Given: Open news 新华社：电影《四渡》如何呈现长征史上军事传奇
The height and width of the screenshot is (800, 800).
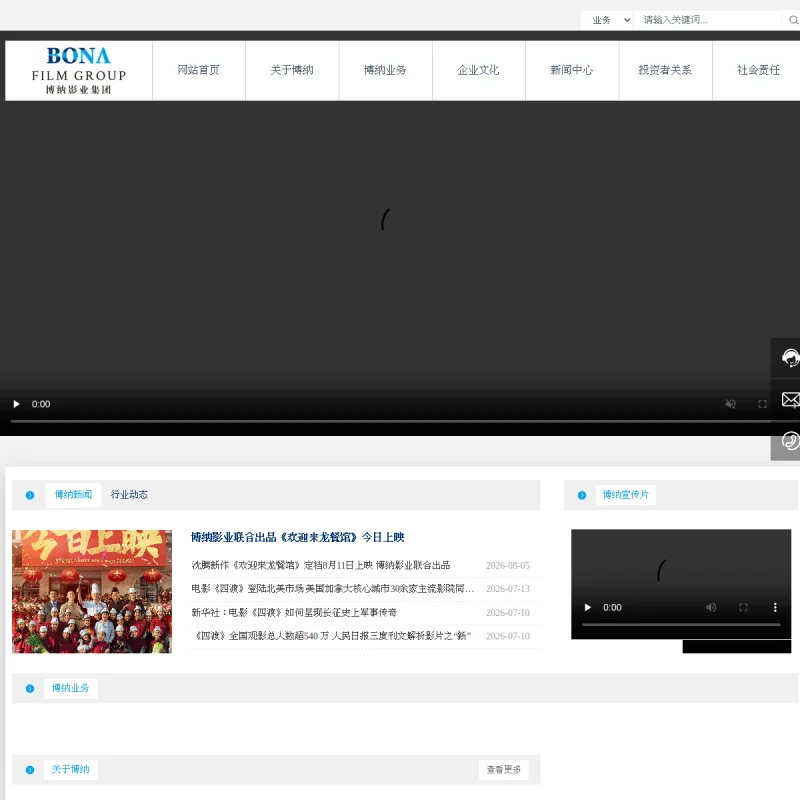Looking at the screenshot, I should tap(294, 612).
